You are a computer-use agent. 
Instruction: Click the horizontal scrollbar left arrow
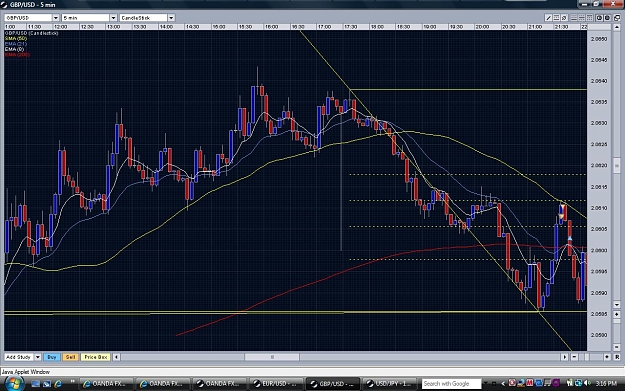[x=116, y=357]
